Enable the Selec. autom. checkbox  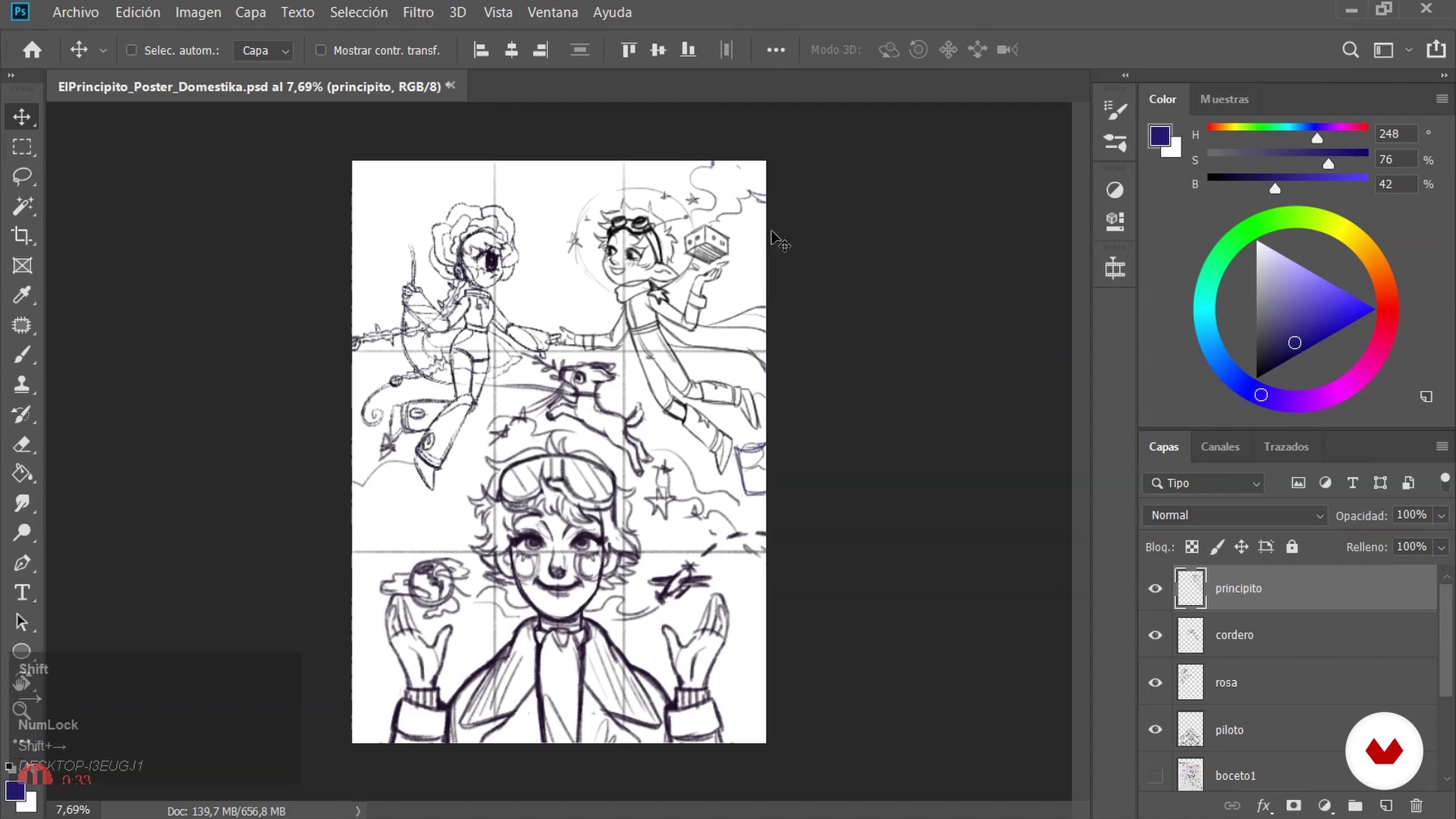pos(131,50)
